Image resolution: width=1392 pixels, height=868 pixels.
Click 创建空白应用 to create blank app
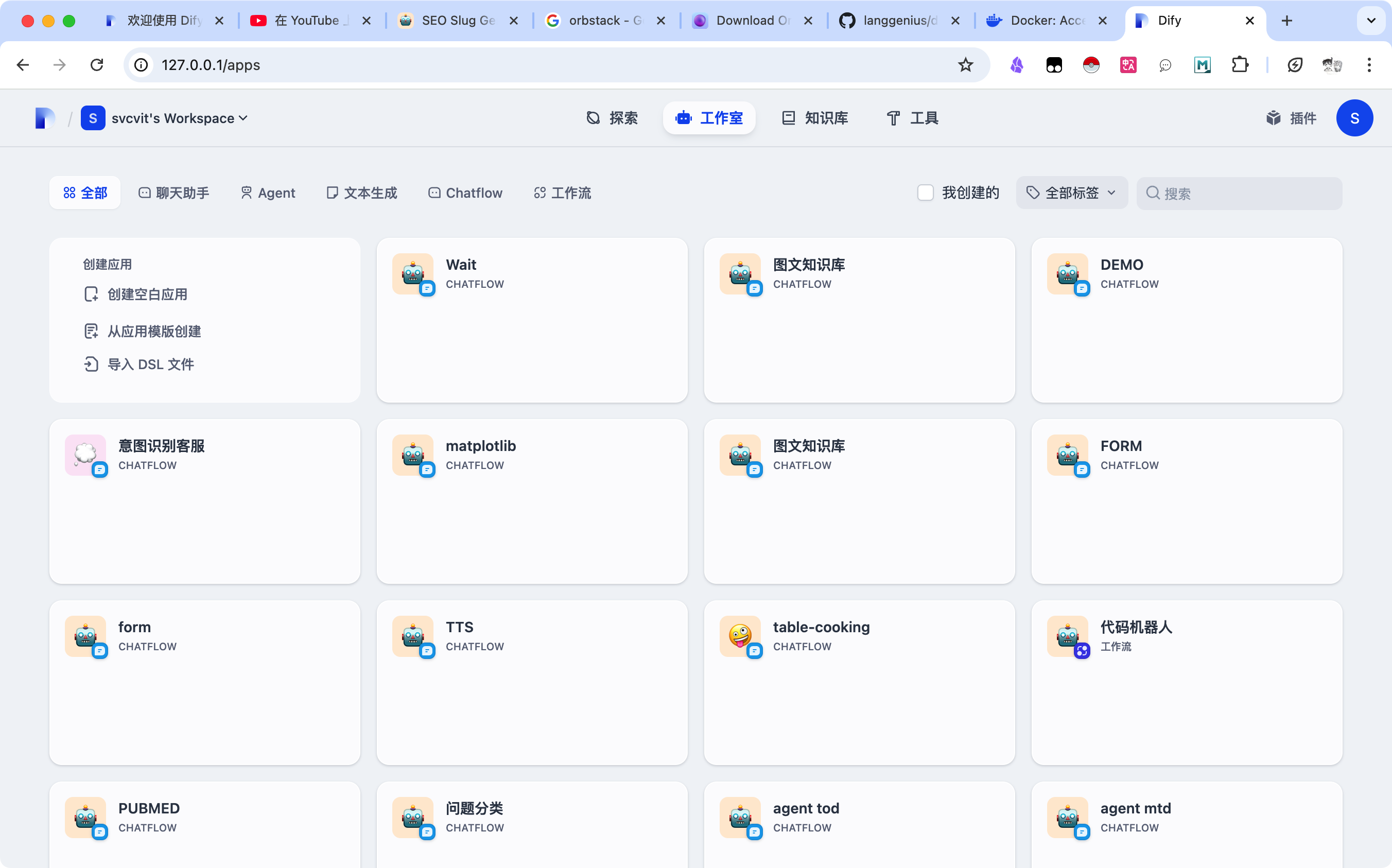coord(146,294)
